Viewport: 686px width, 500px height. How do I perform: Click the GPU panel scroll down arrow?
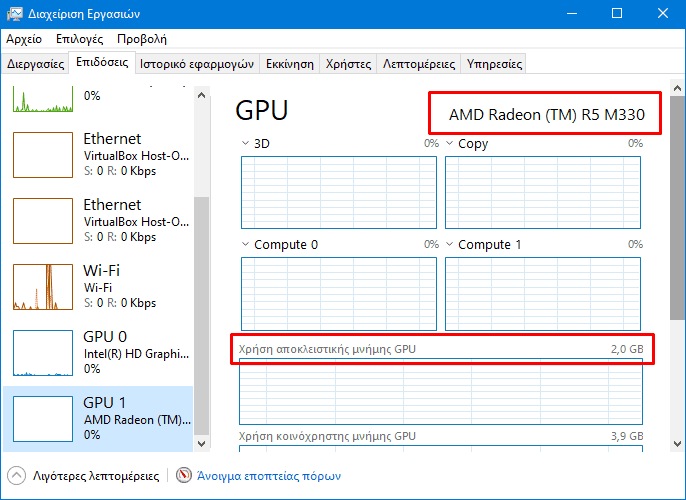677,444
